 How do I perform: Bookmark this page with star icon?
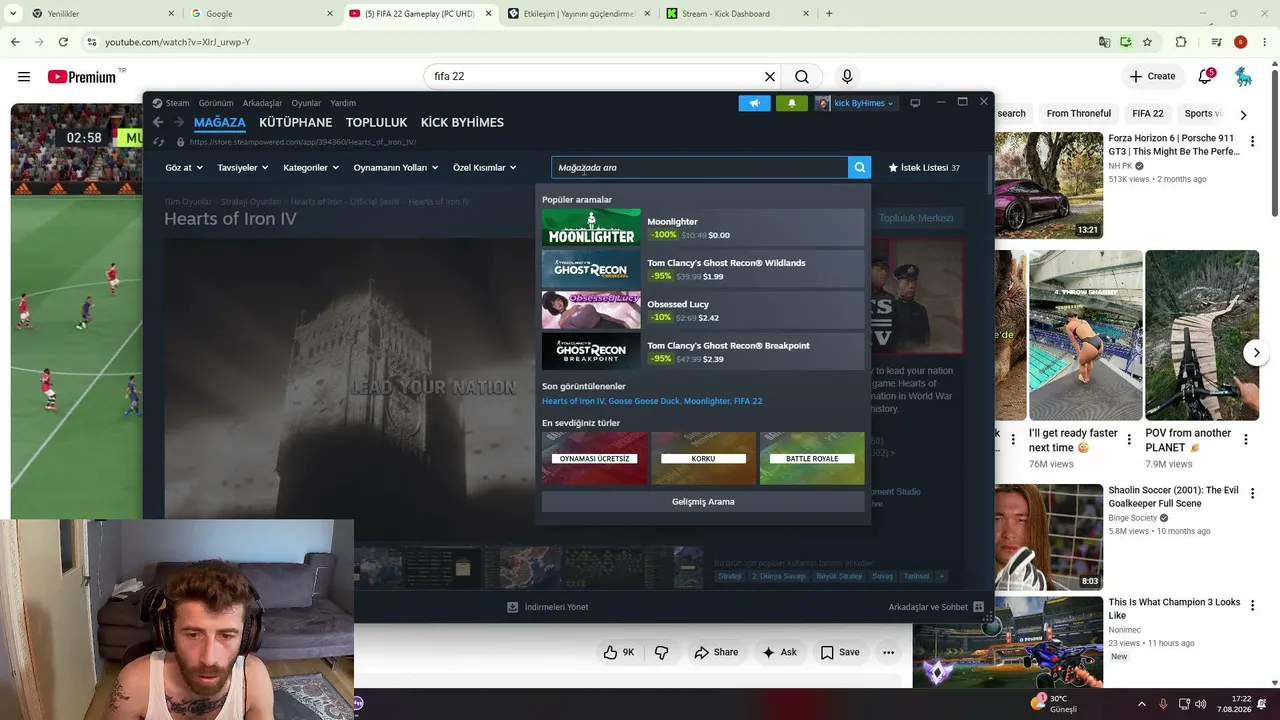tap(1147, 42)
